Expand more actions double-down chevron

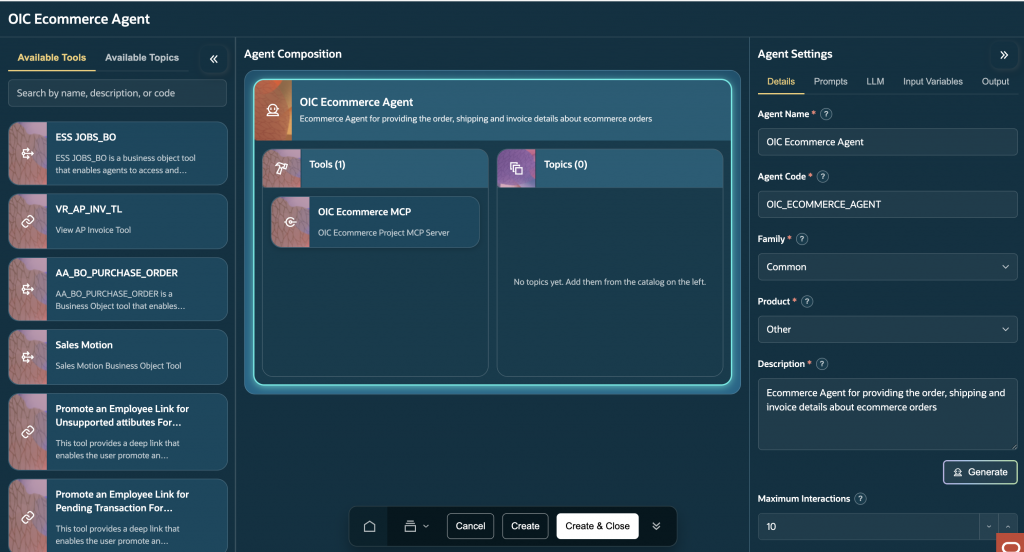click(656, 526)
